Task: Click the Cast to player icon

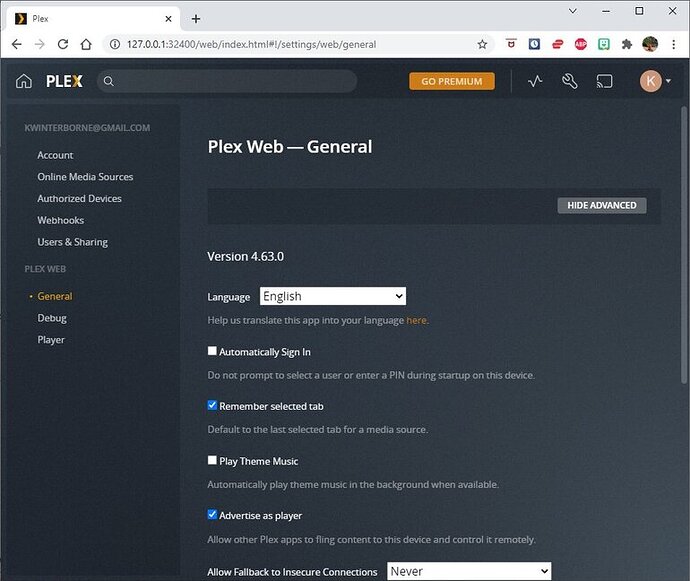Action: (x=604, y=81)
